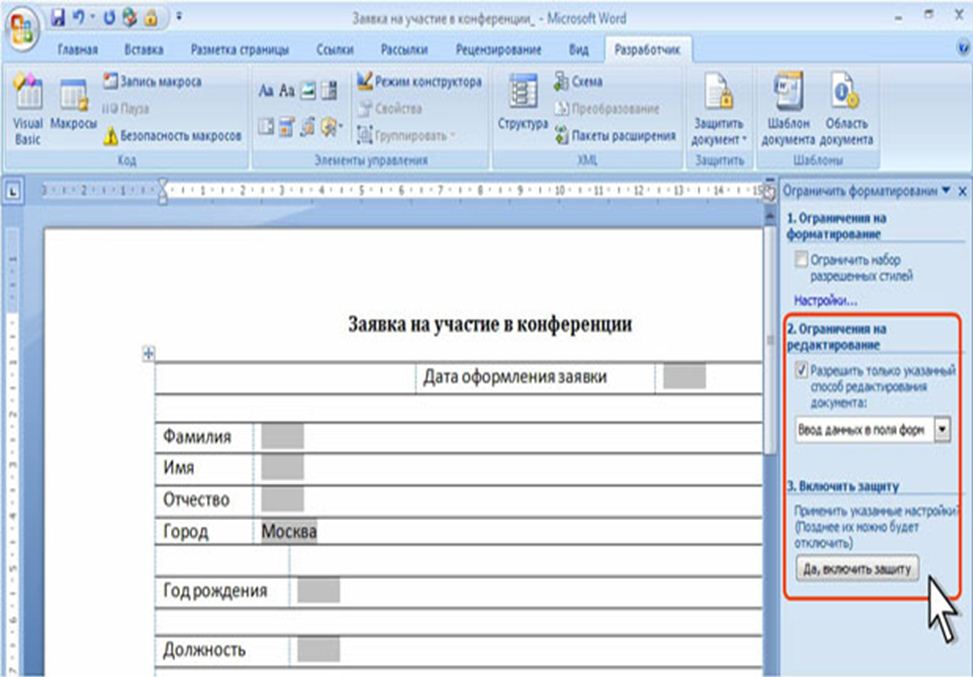The image size is (973, 677).
Task: Switch to Главная tab
Action: (x=78, y=50)
